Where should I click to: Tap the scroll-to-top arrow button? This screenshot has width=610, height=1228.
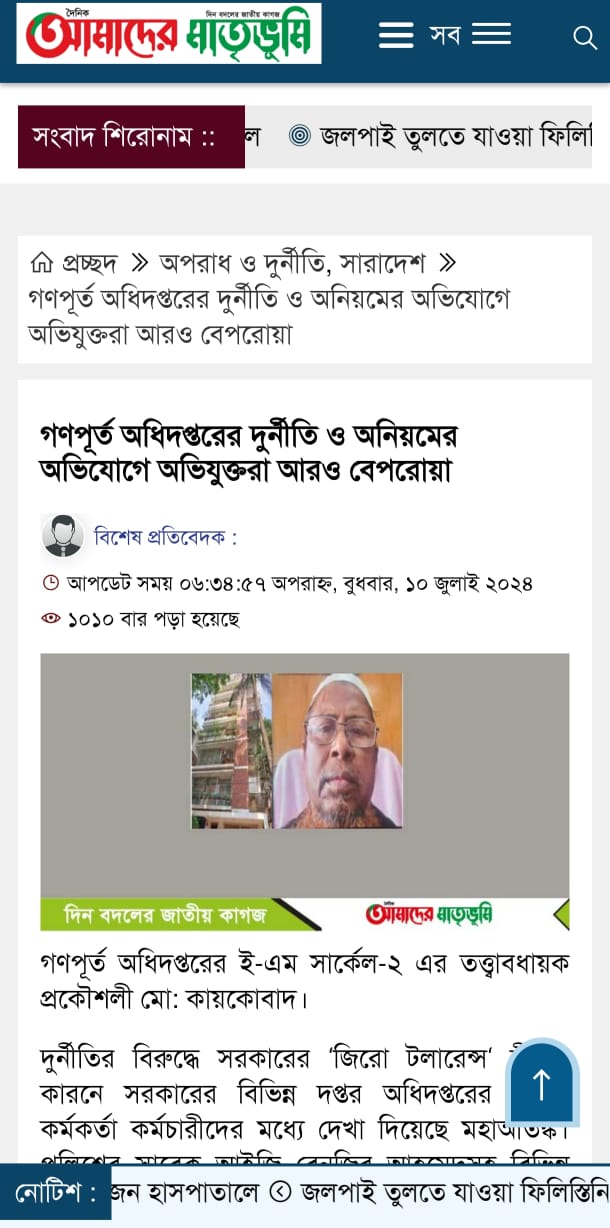coord(542,1084)
